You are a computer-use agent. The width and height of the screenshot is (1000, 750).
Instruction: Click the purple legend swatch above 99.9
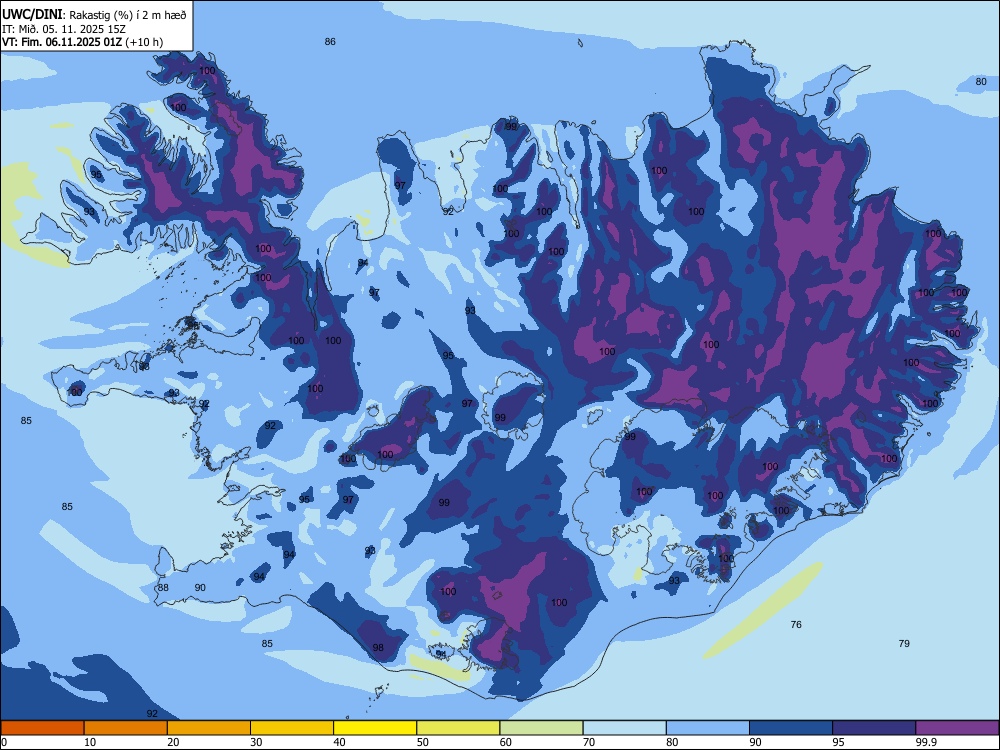[957, 728]
